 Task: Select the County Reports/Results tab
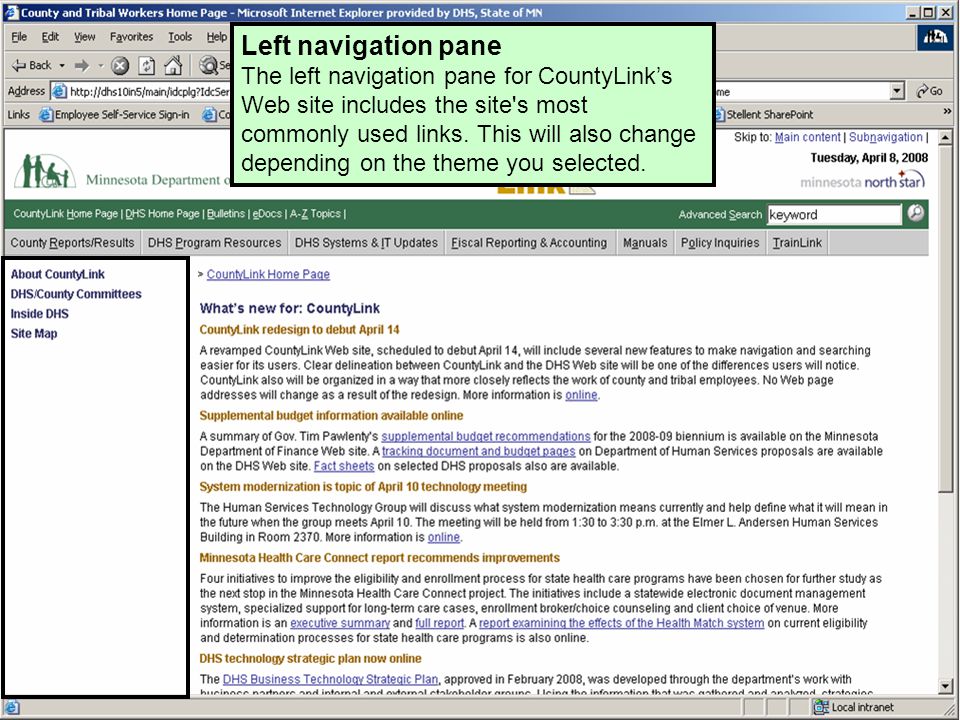pyautogui.click(x=72, y=243)
